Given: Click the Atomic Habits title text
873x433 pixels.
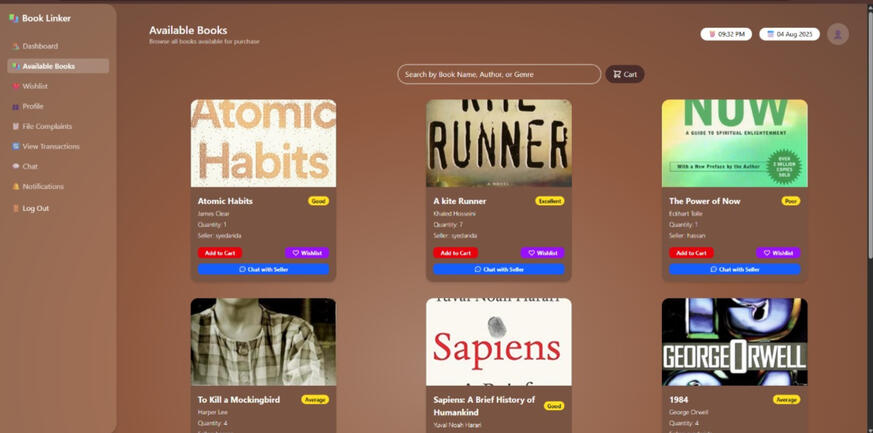Looking at the screenshot, I should click(225, 201).
